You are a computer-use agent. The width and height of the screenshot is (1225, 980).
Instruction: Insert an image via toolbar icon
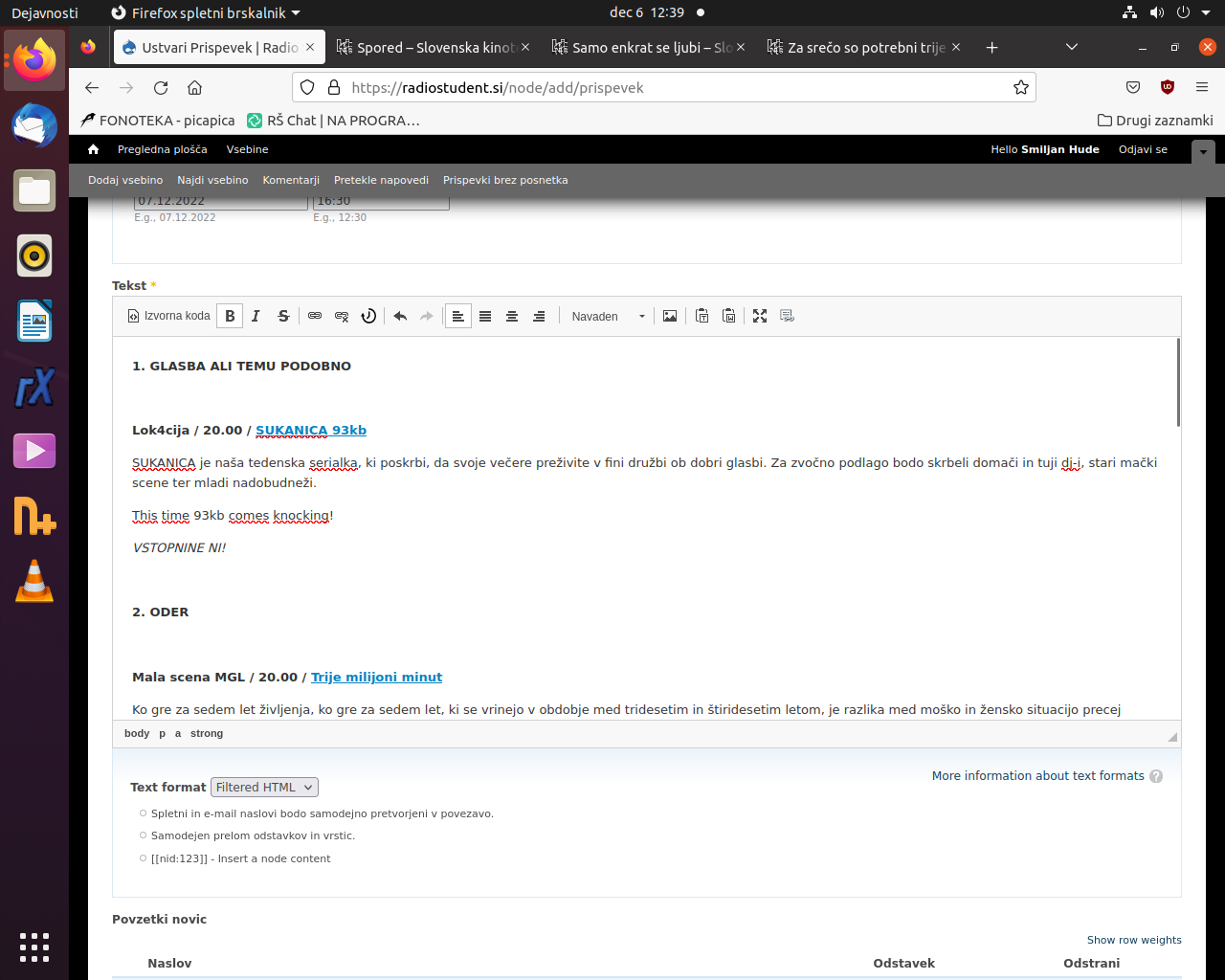point(670,316)
